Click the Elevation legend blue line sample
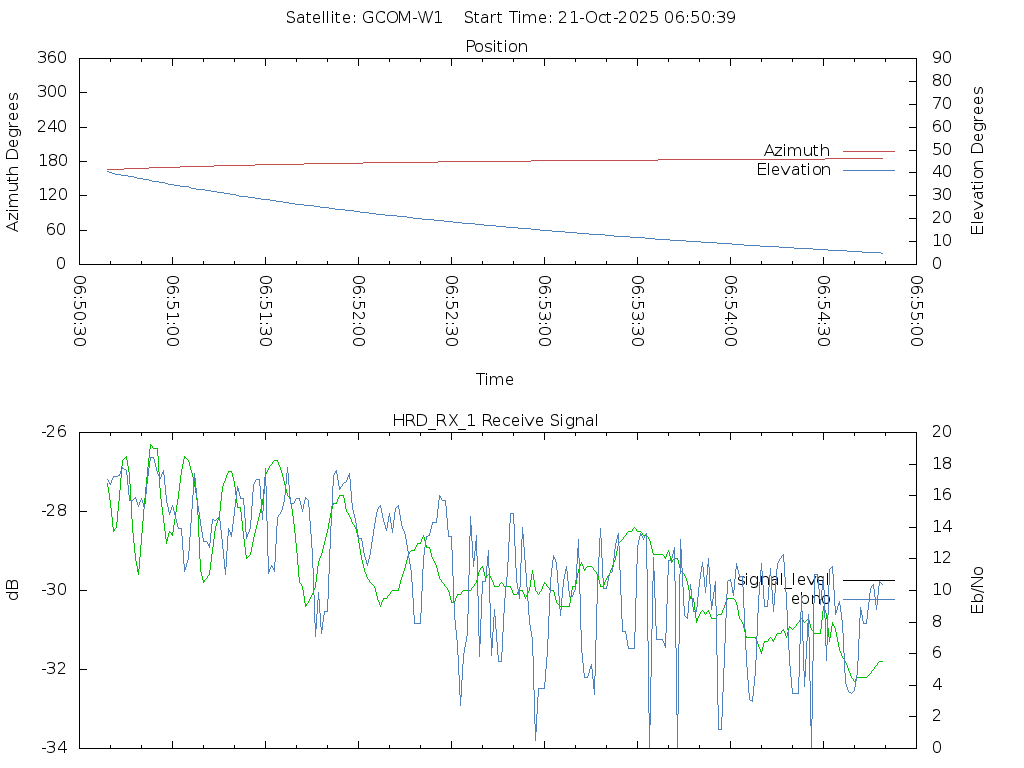The image size is (1024, 768). (x=868, y=170)
